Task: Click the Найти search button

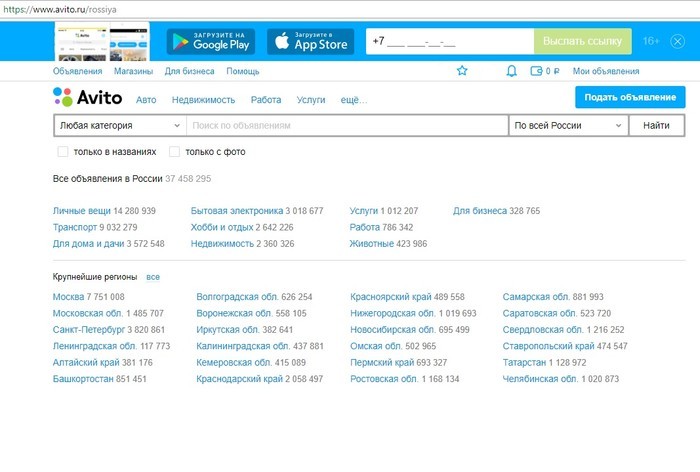Action: tap(656, 125)
